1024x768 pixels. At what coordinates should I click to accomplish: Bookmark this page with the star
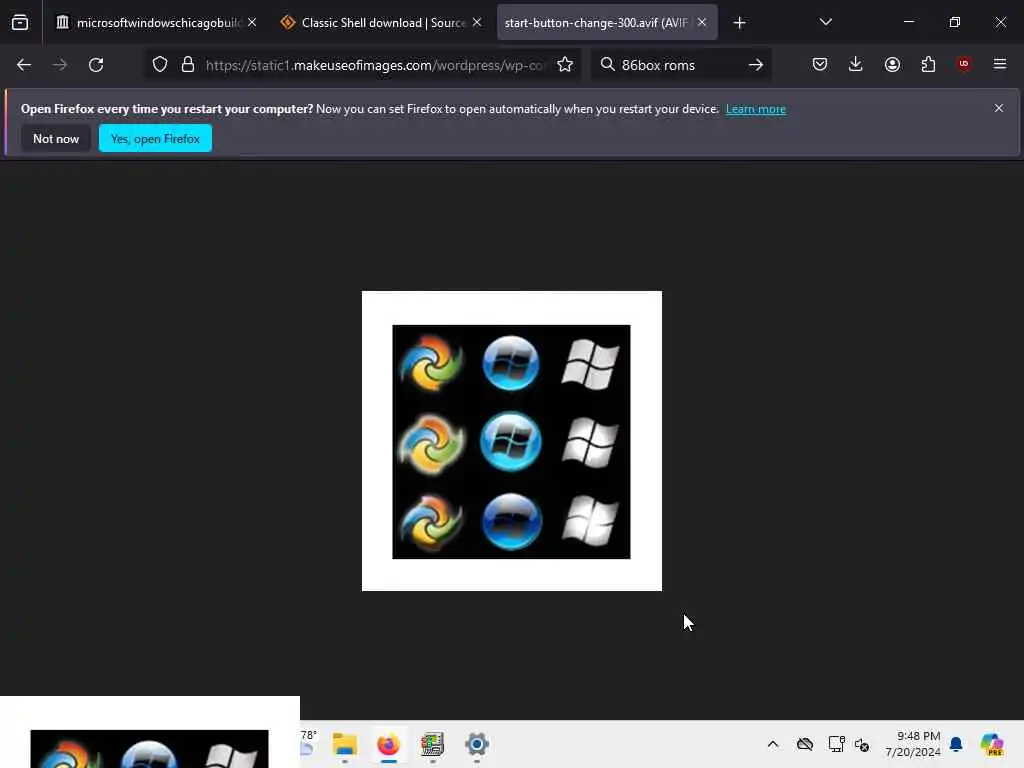[565, 65]
